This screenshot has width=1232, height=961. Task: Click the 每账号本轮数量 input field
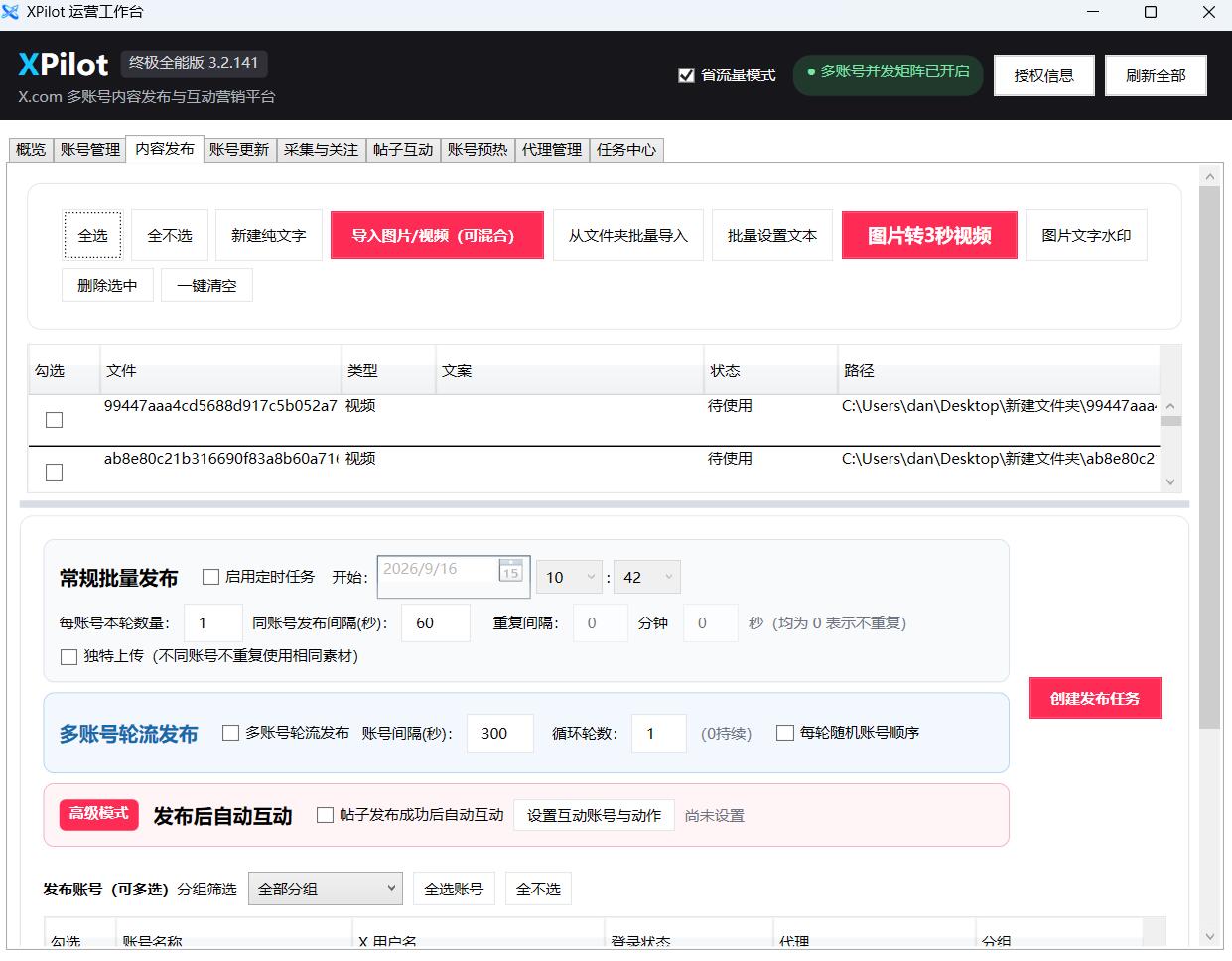[213, 622]
